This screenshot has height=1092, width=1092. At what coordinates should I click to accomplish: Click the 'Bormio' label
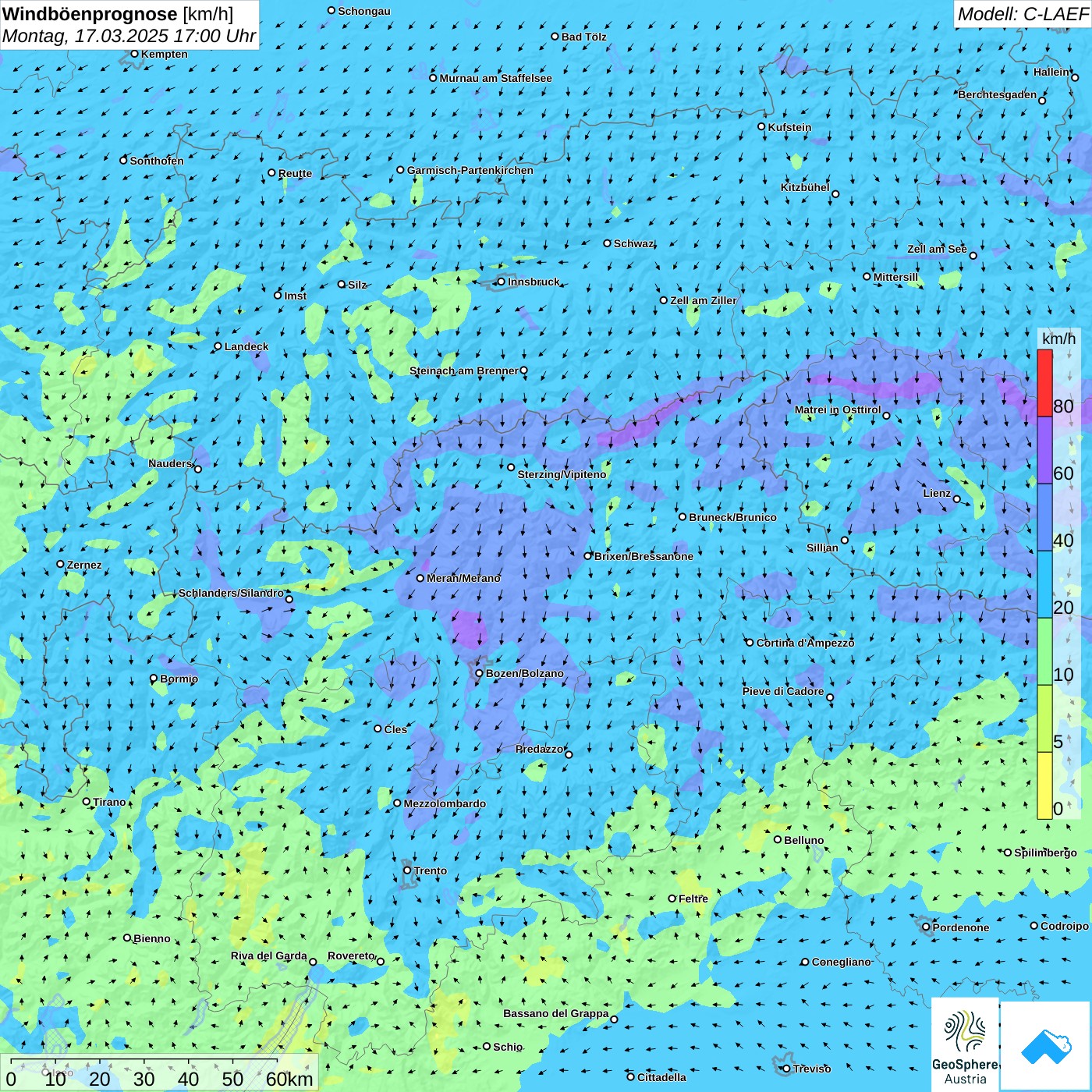[179, 679]
